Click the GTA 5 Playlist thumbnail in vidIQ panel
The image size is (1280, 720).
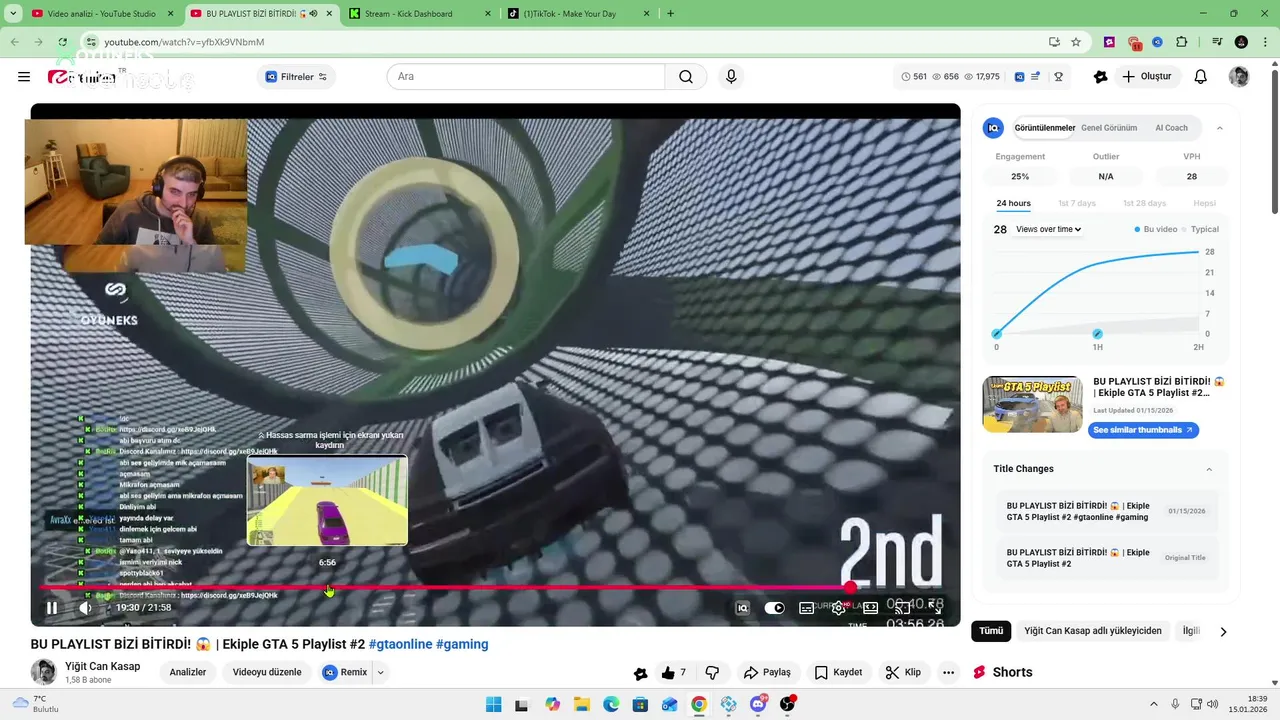pyautogui.click(x=1032, y=404)
